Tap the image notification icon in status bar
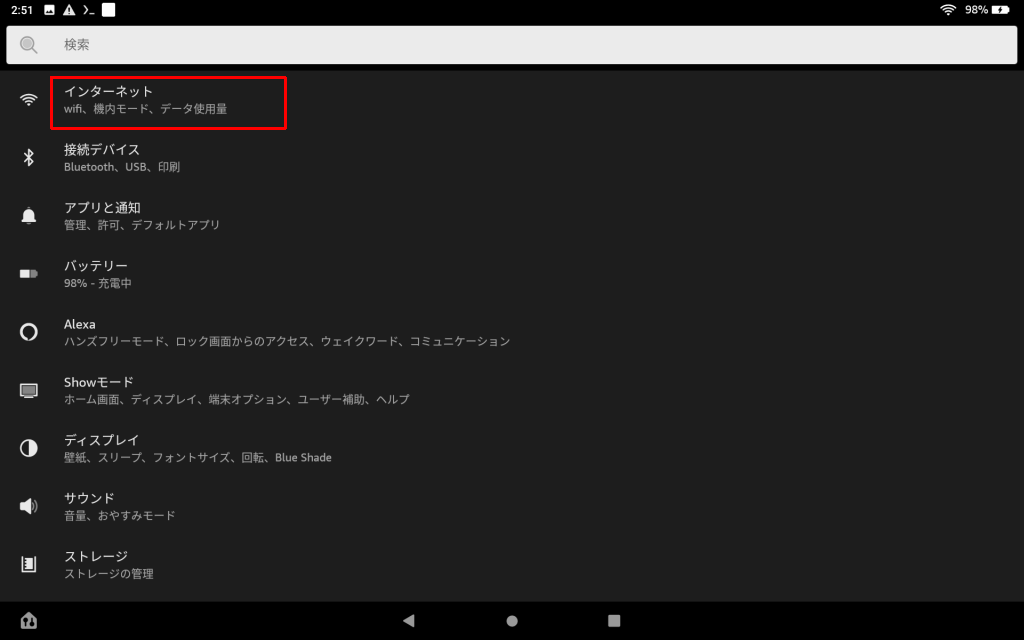 coord(49,10)
